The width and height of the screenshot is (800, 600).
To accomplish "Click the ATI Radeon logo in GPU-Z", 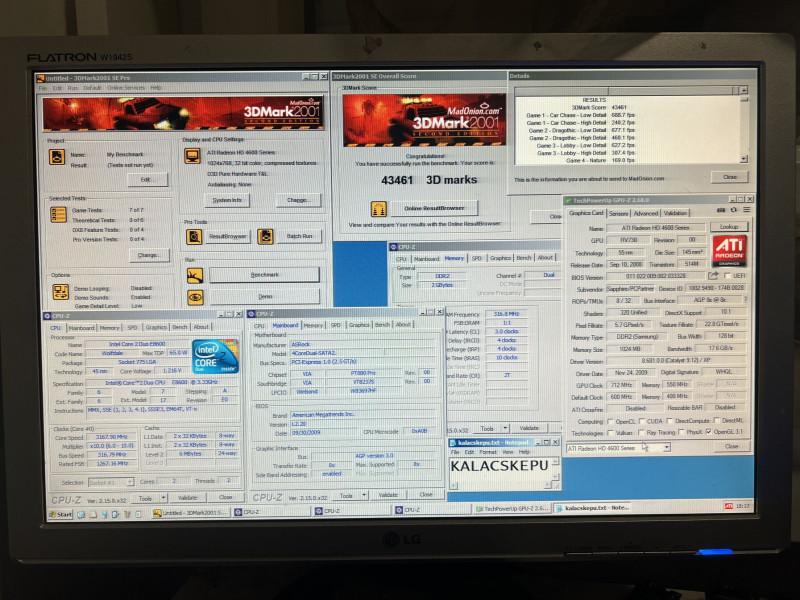I will 729,251.
